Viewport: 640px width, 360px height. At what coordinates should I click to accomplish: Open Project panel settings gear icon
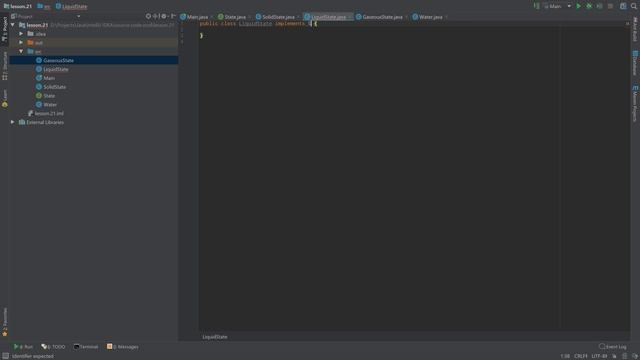click(164, 16)
